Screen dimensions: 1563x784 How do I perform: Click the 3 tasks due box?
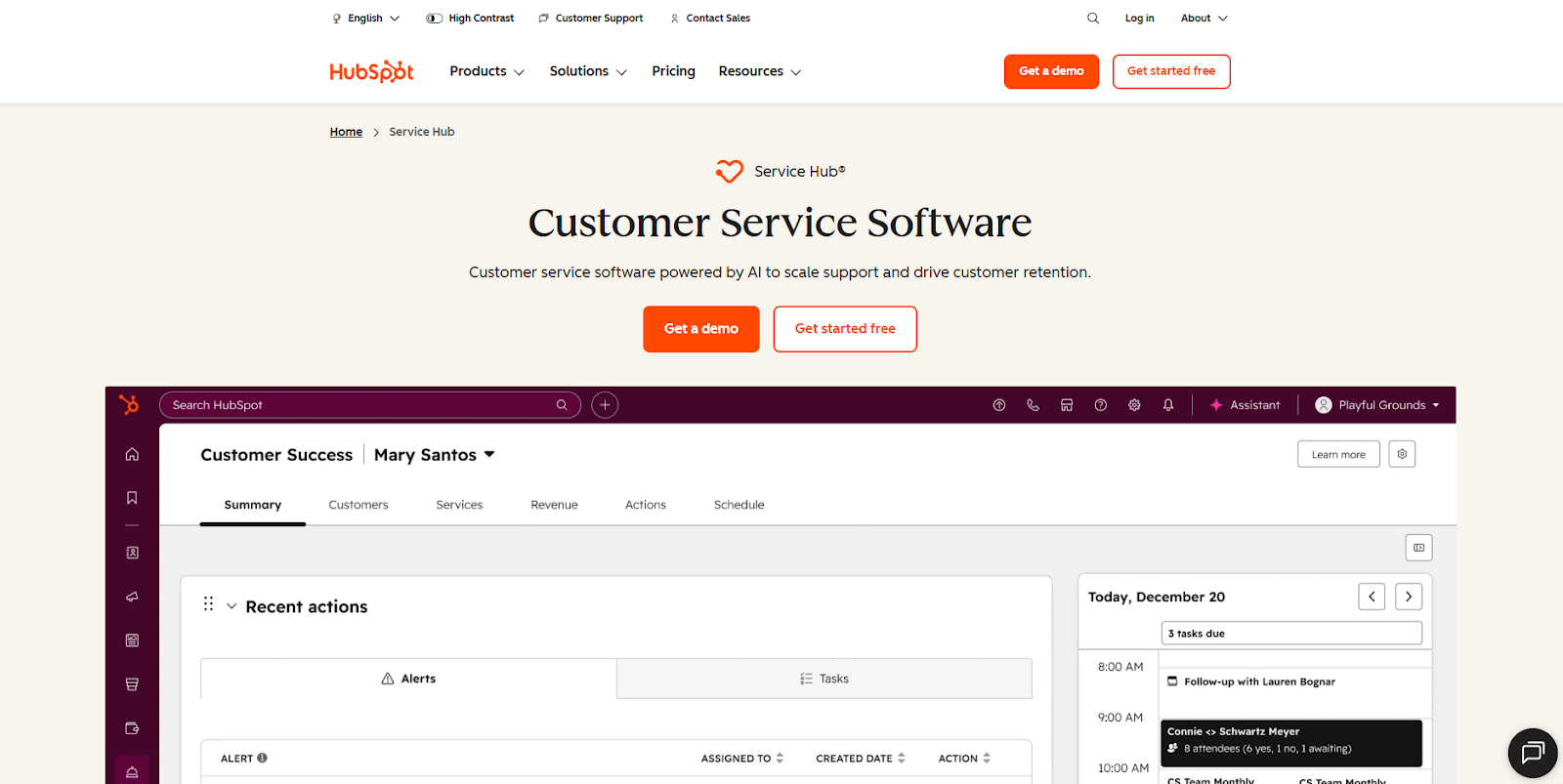click(x=1291, y=634)
